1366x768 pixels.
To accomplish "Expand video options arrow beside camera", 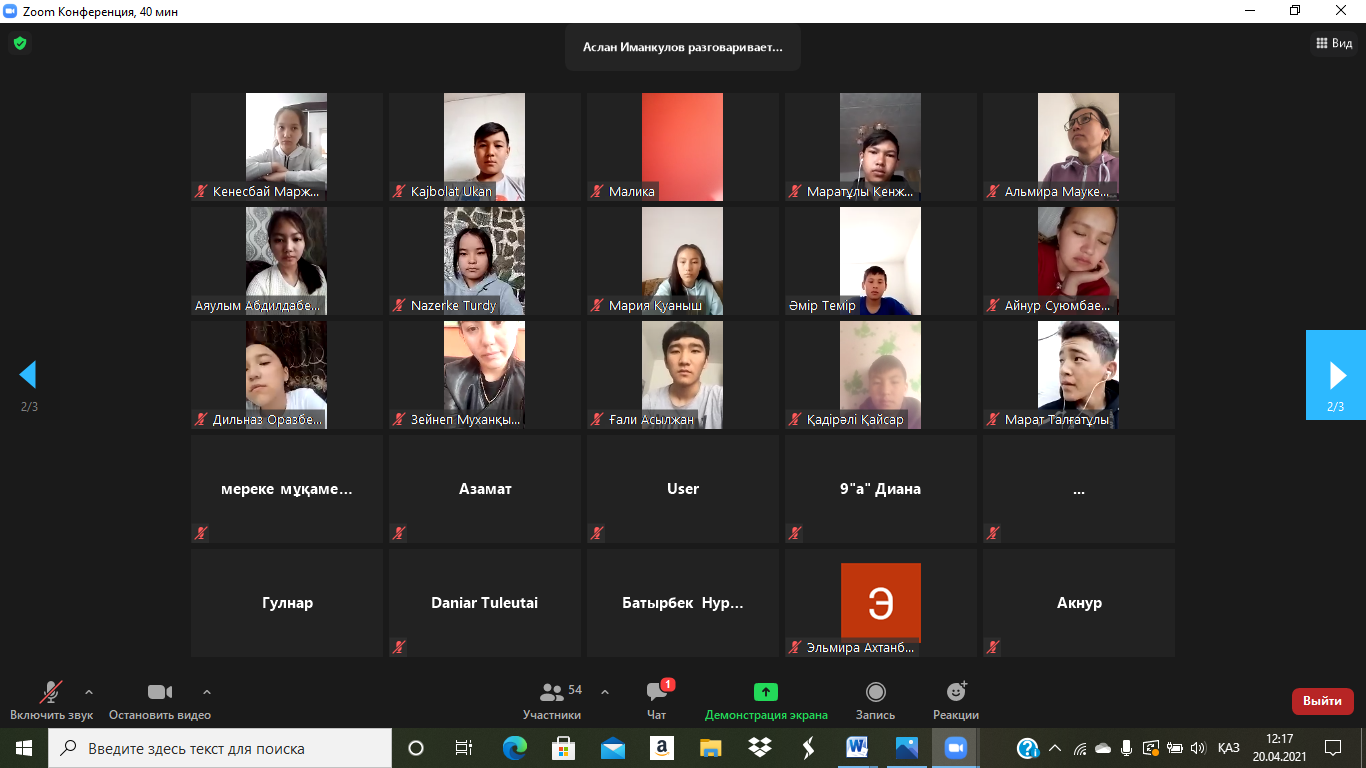I will pos(207,691).
